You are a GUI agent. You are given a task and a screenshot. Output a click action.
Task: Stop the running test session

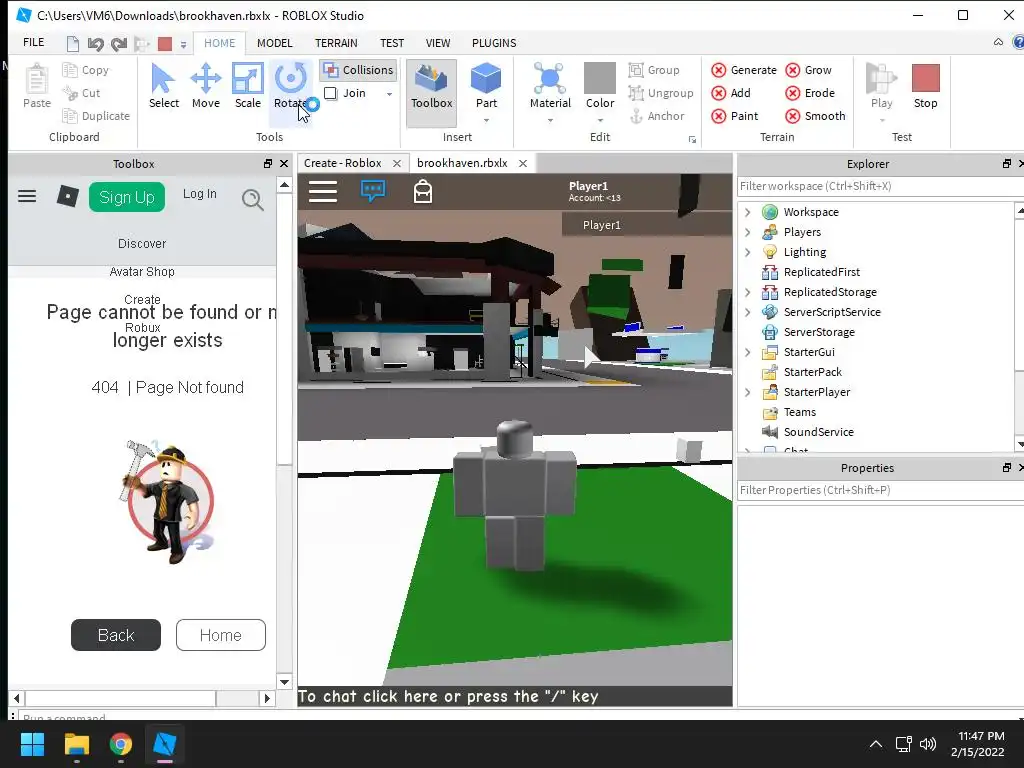tap(925, 86)
